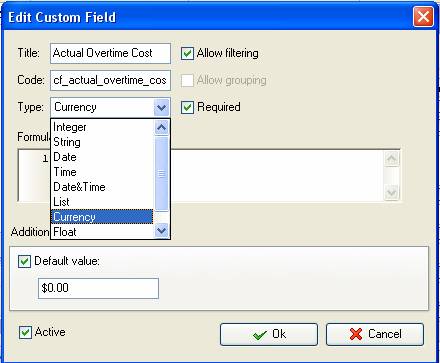
Task: Click the default value $0.00 field
Action: pos(98,288)
